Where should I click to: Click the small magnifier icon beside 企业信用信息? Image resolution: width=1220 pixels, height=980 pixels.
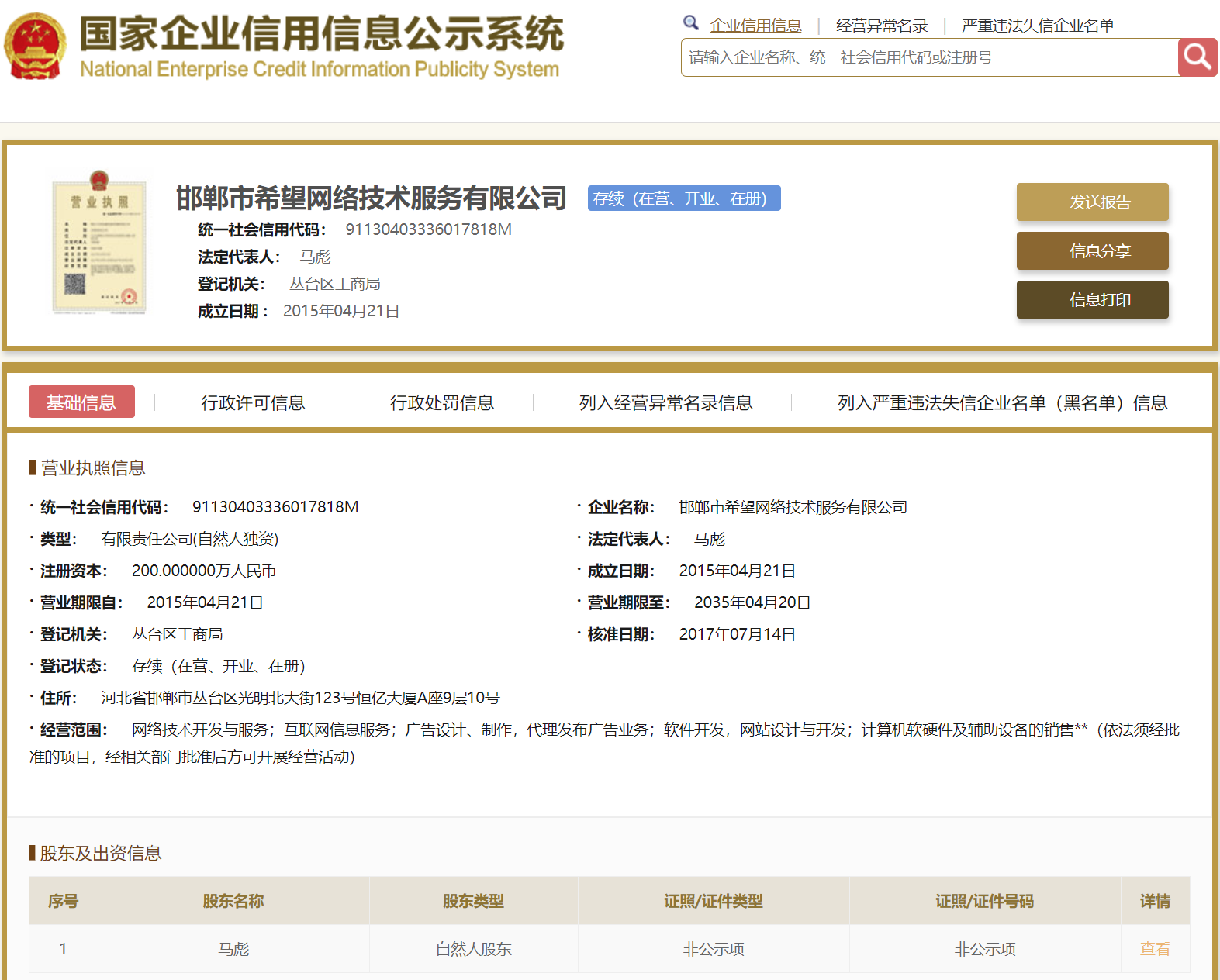pyautogui.click(x=690, y=22)
